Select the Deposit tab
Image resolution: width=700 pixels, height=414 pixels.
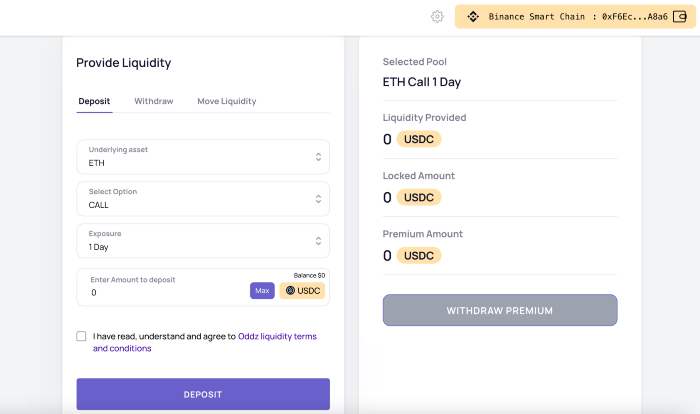[94, 101]
